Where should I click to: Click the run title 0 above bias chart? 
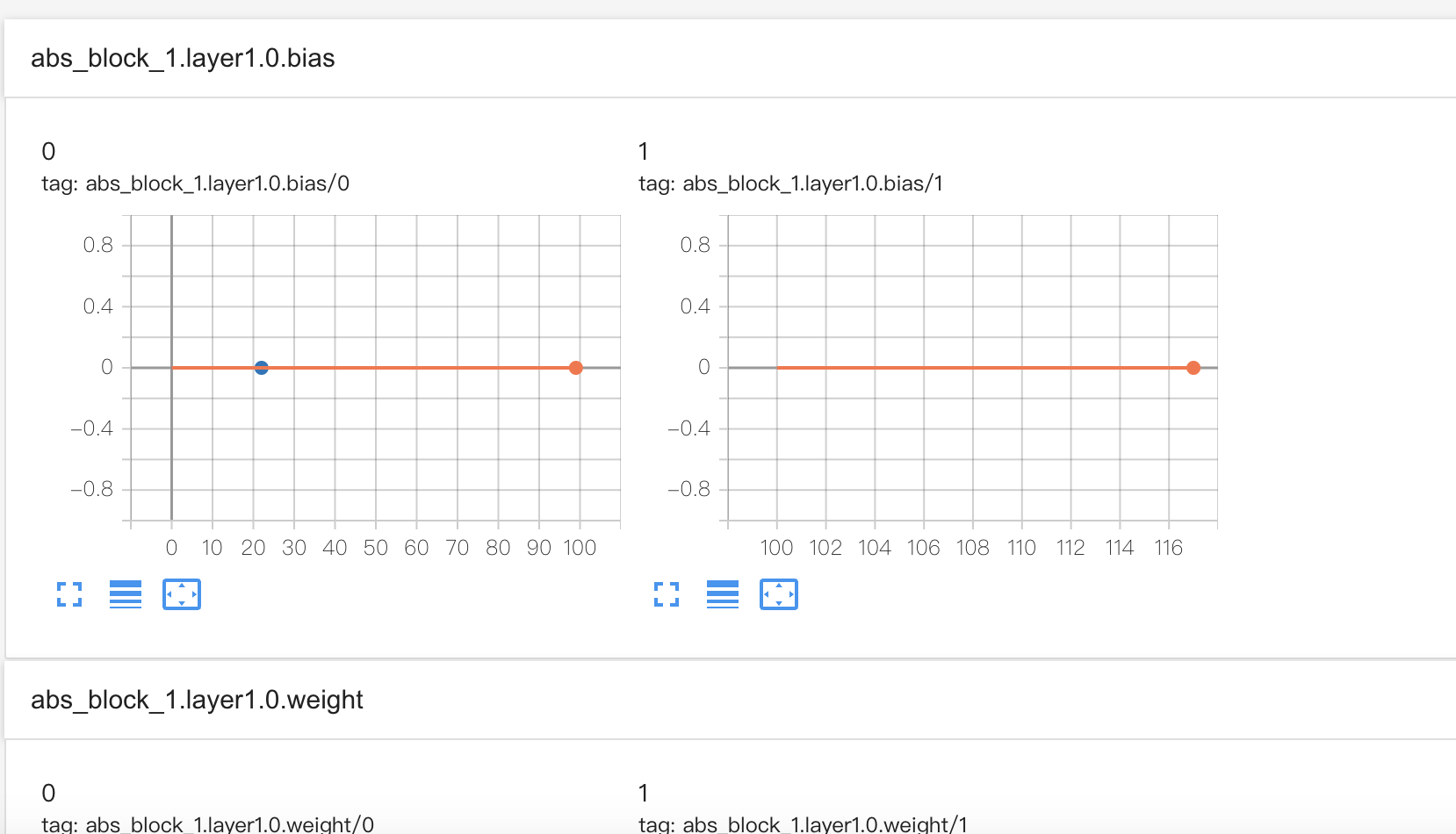pos(48,152)
